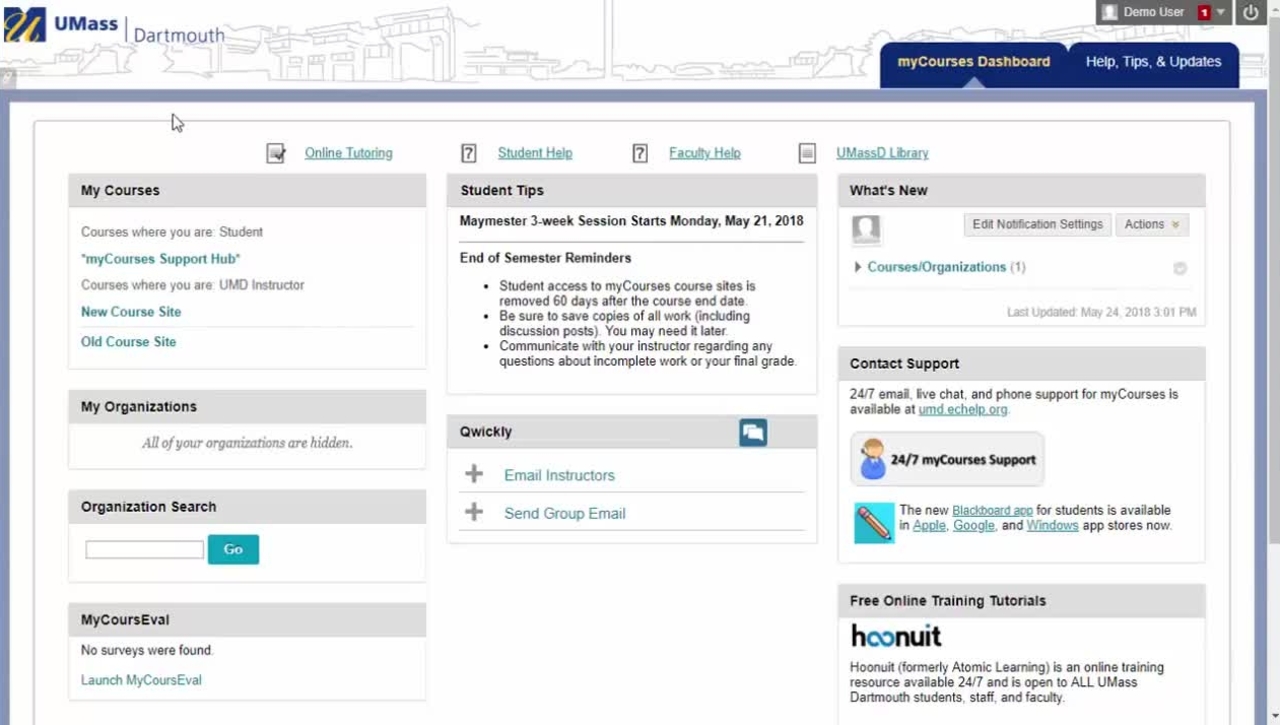Click the 24/7 myCourses Support button
Viewport: 1280px width, 725px height.
pyautogui.click(x=947, y=460)
